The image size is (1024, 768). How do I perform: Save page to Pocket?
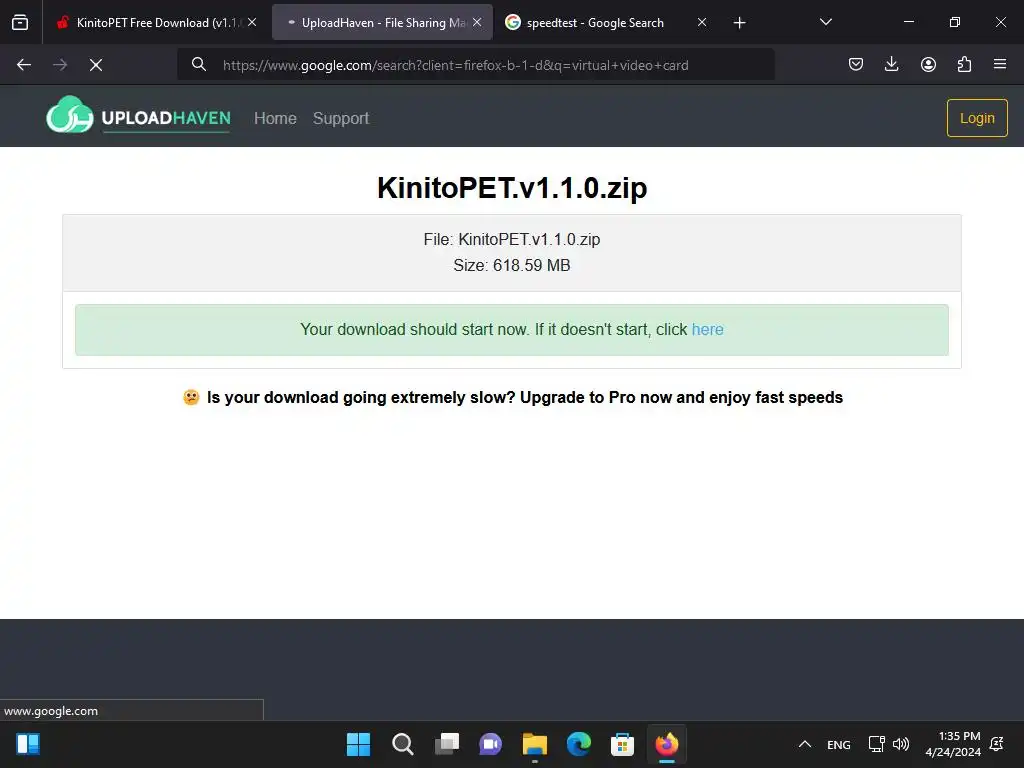(x=856, y=64)
